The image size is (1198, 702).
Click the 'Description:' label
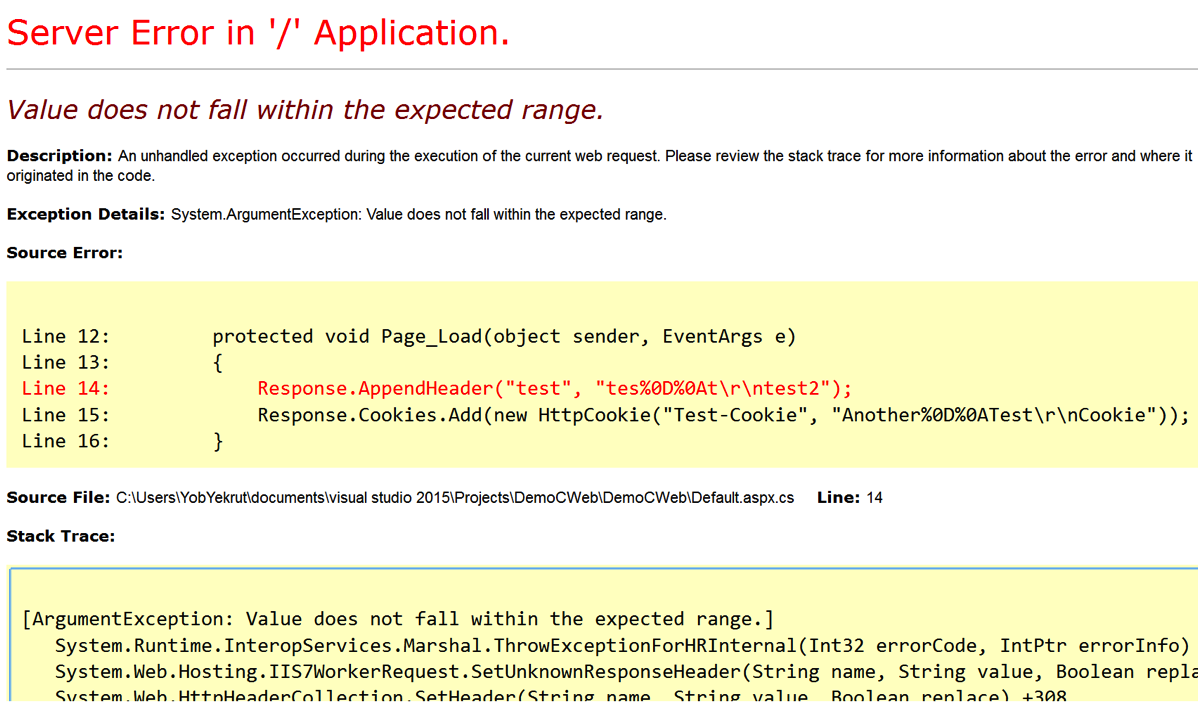[60, 156]
